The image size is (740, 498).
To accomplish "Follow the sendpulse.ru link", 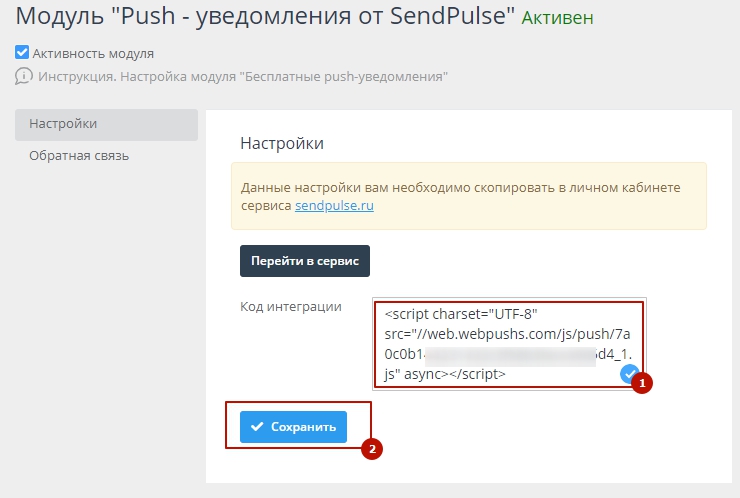I will pos(334,205).
